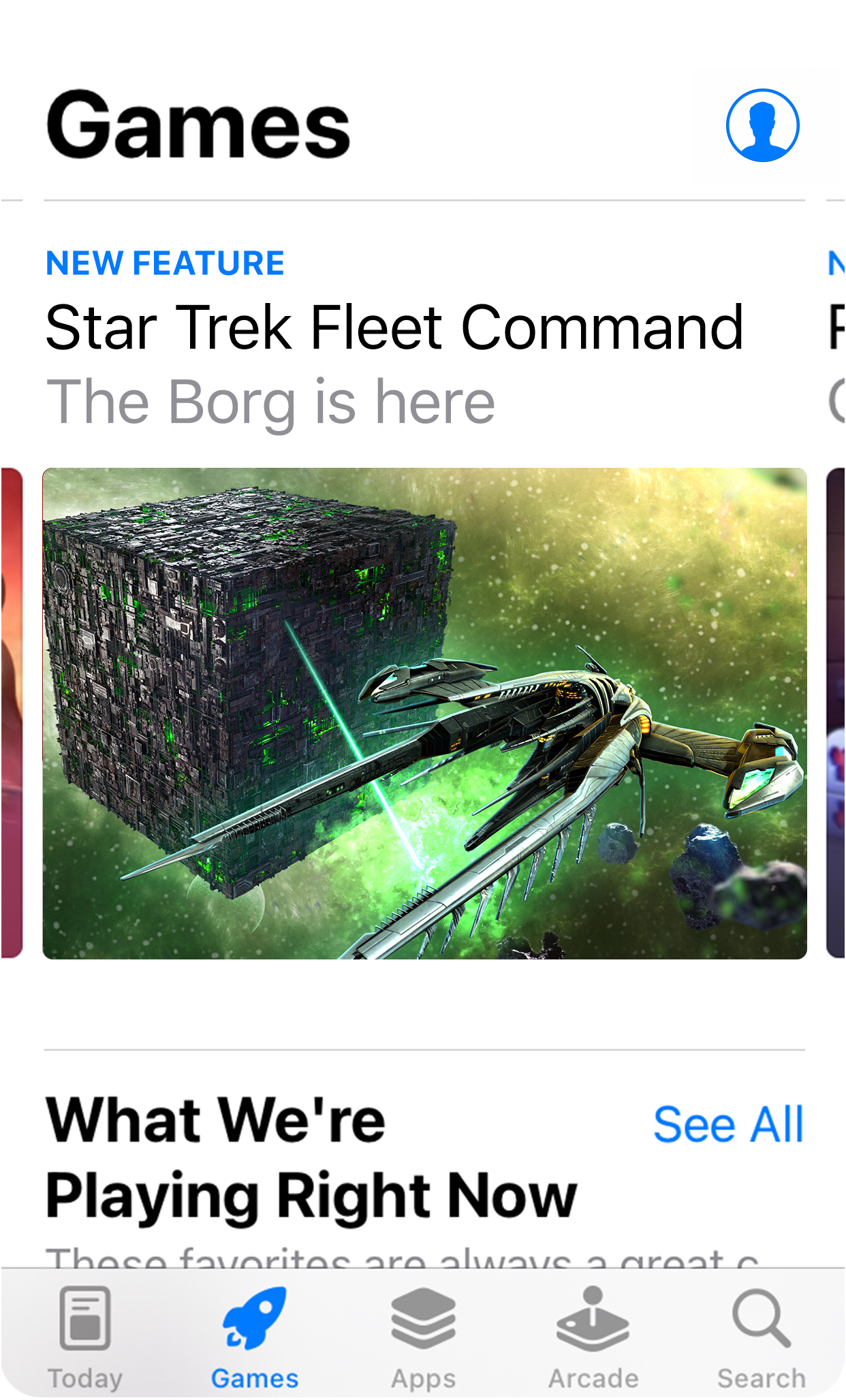
Task: Tap the Arcade joystick icon
Action: coord(593,1318)
